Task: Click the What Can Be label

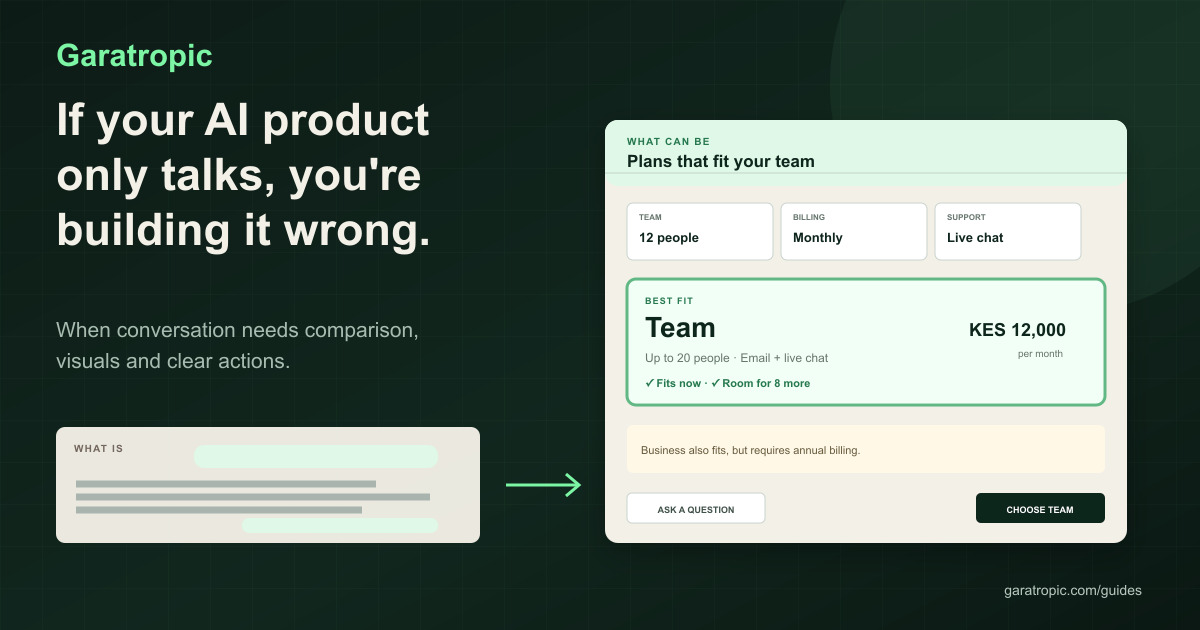Action: (x=668, y=142)
